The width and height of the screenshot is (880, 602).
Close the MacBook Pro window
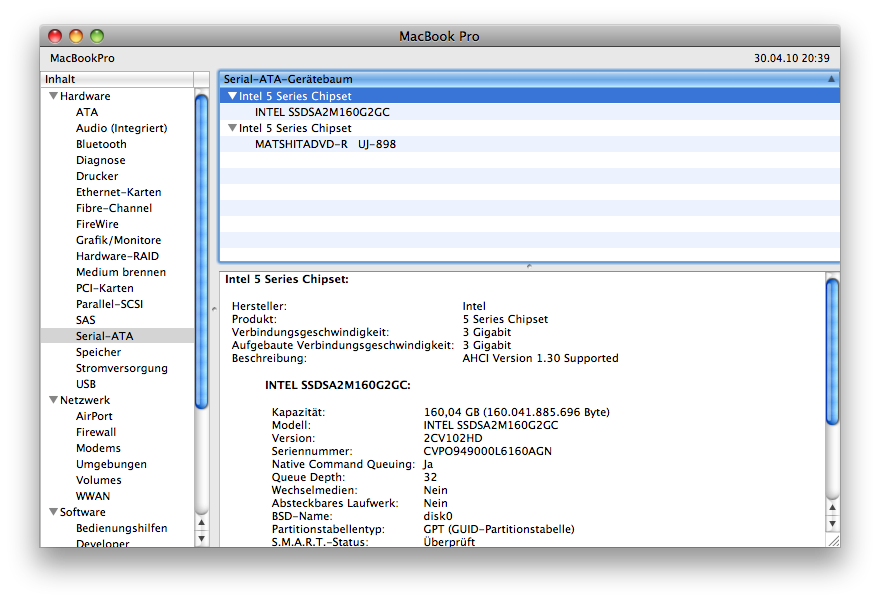[55, 36]
